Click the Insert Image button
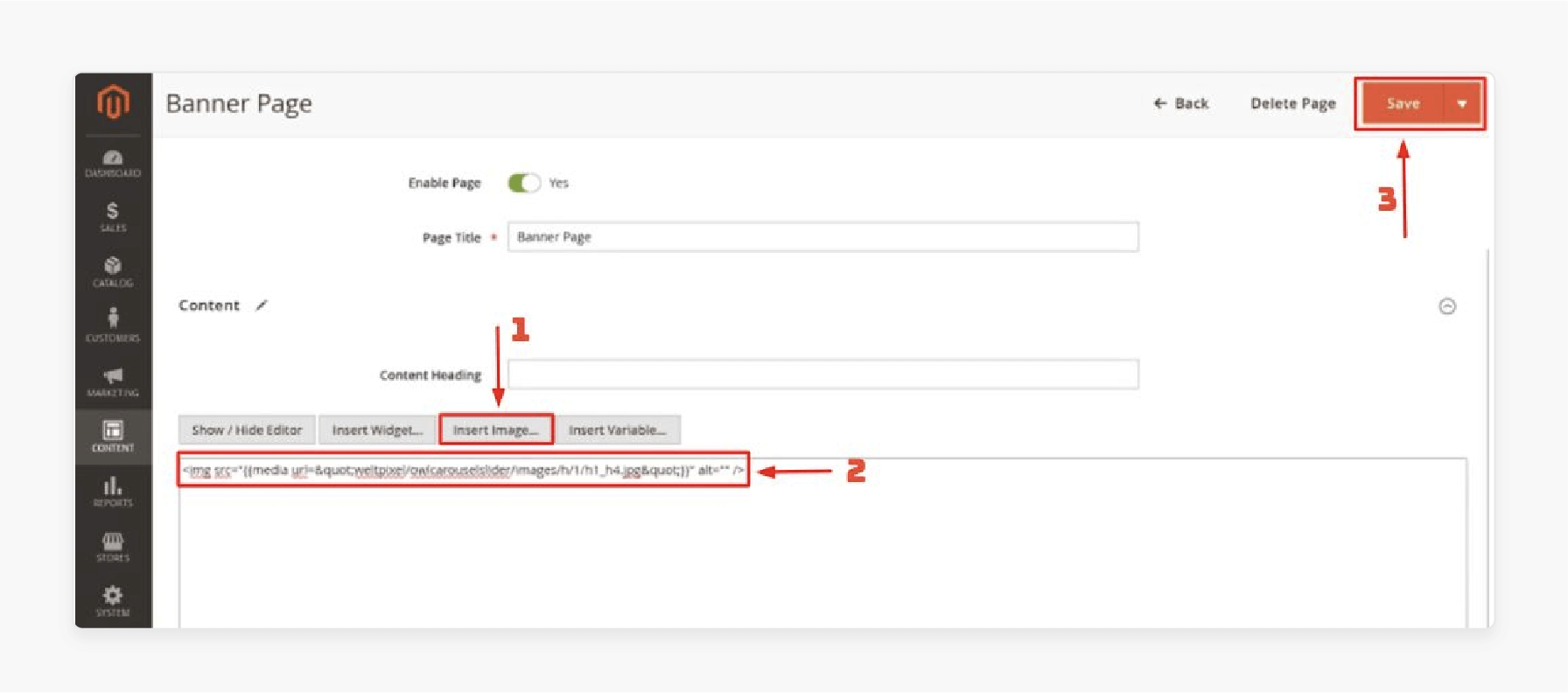Viewport: 1568px width, 693px height. [496, 430]
